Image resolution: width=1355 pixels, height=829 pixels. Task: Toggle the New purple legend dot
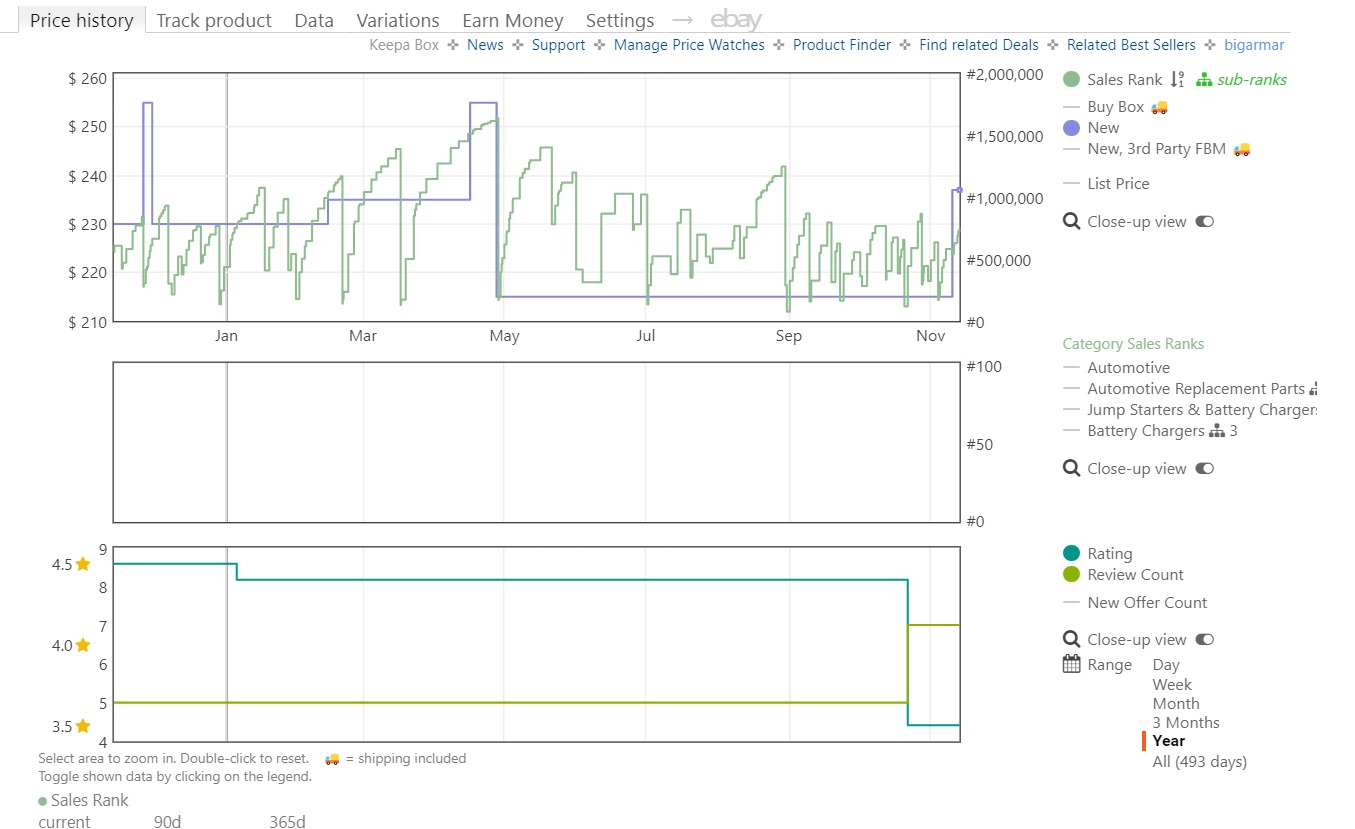[x=1072, y=128]
